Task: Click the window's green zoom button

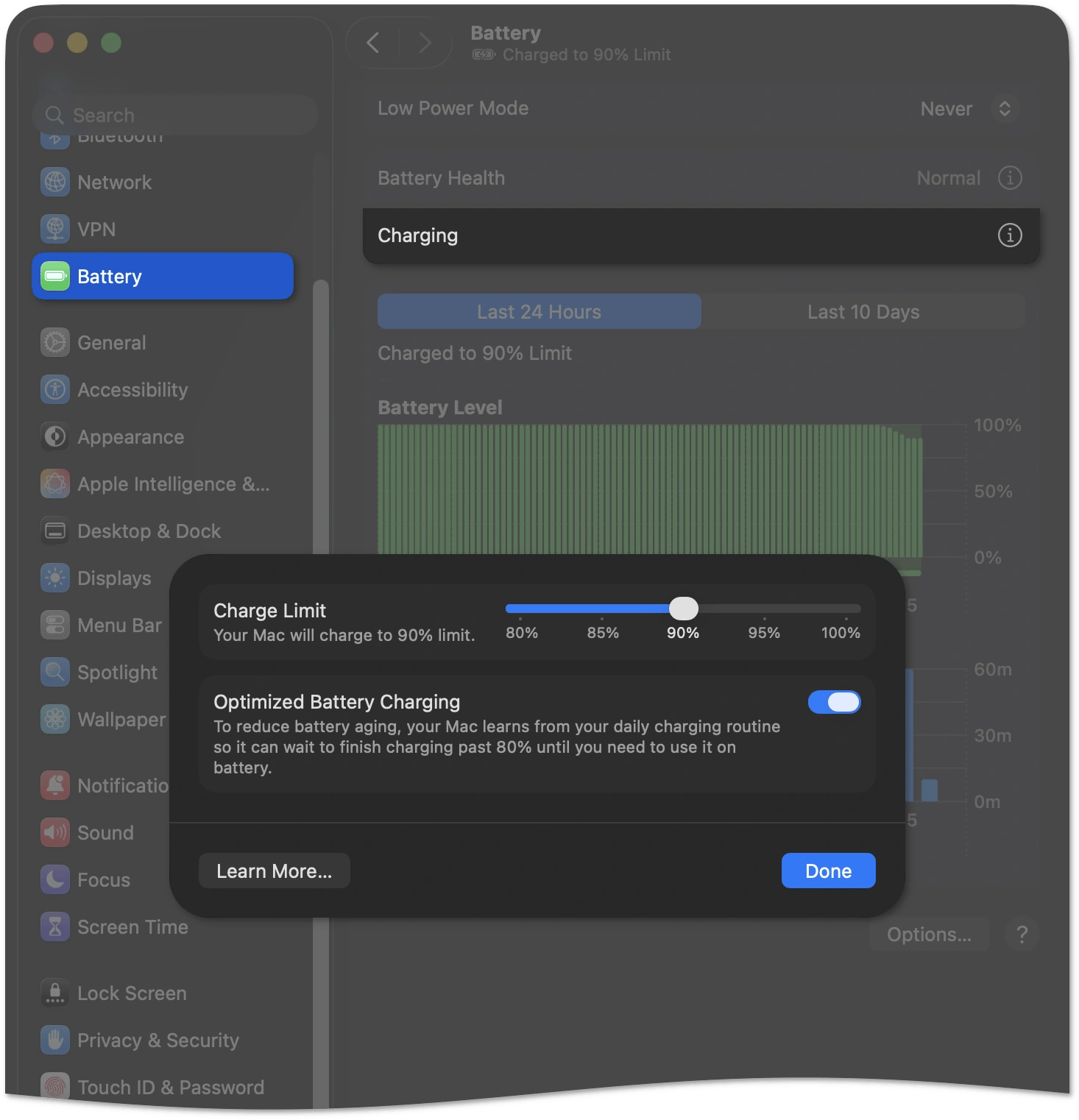Action: pyautogui.click(x=111, y=43)
